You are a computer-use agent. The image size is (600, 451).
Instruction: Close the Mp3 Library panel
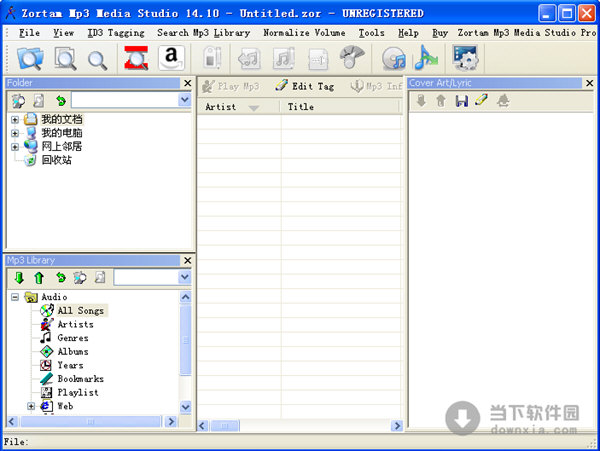click(188, 261)
